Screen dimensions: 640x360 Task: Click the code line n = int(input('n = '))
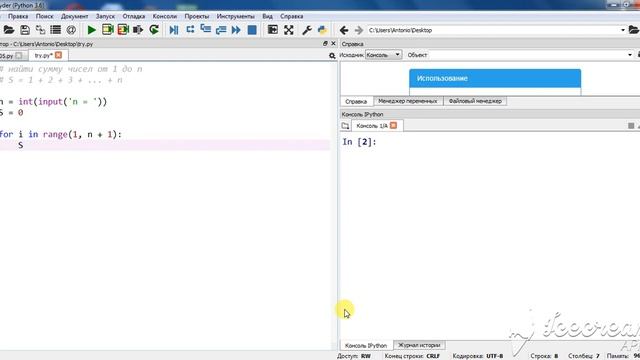tap(53, 101)
